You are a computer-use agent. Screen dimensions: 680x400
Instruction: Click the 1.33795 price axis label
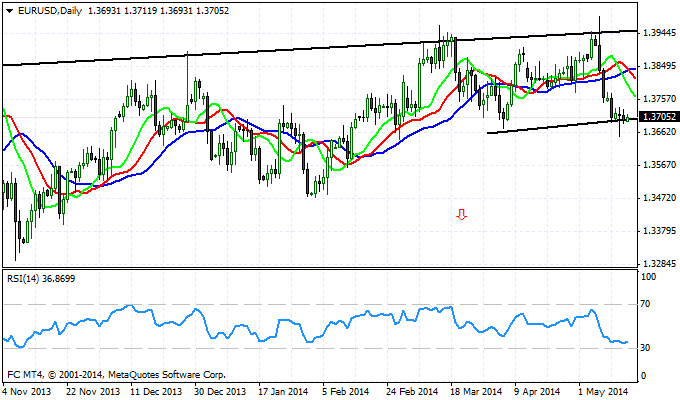pyautogui.click(x=659, y=230)
